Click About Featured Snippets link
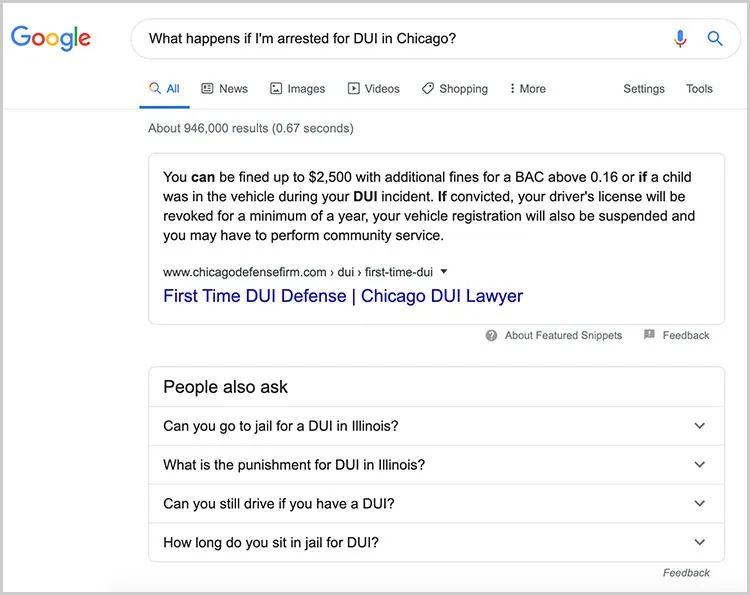 click(563, 335)
